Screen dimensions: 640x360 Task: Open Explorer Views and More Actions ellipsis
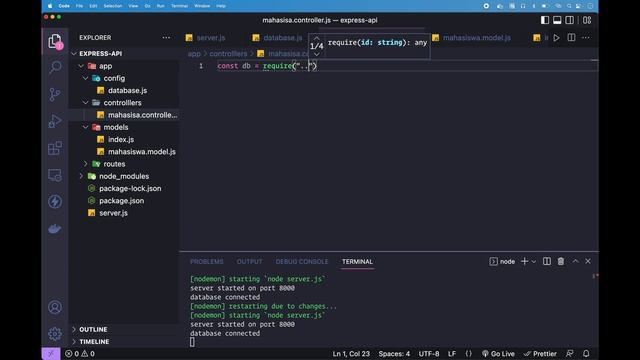coord(166,38)
